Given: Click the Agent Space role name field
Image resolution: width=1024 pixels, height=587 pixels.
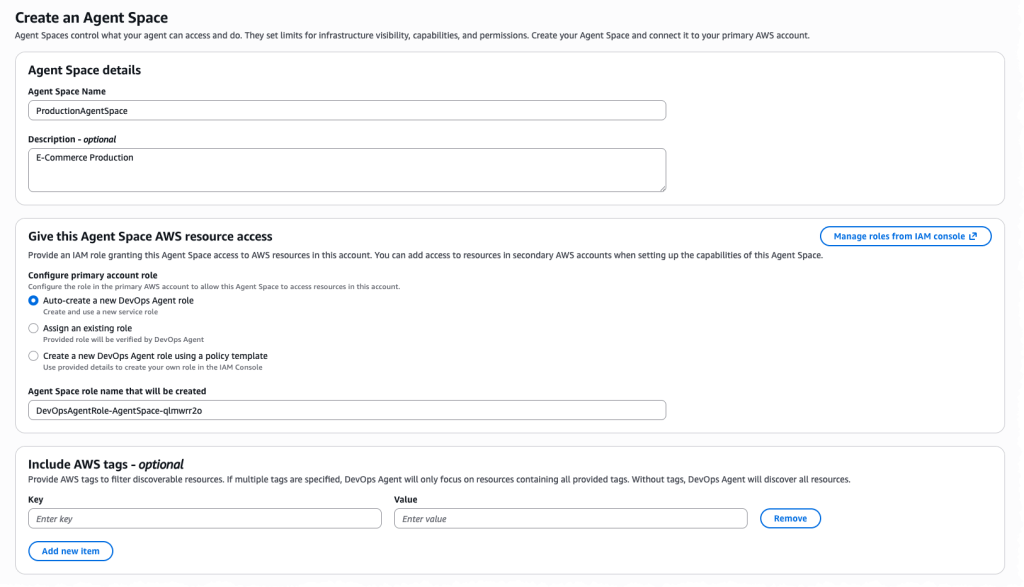Looking at the screenshot, I should point(346,410).
